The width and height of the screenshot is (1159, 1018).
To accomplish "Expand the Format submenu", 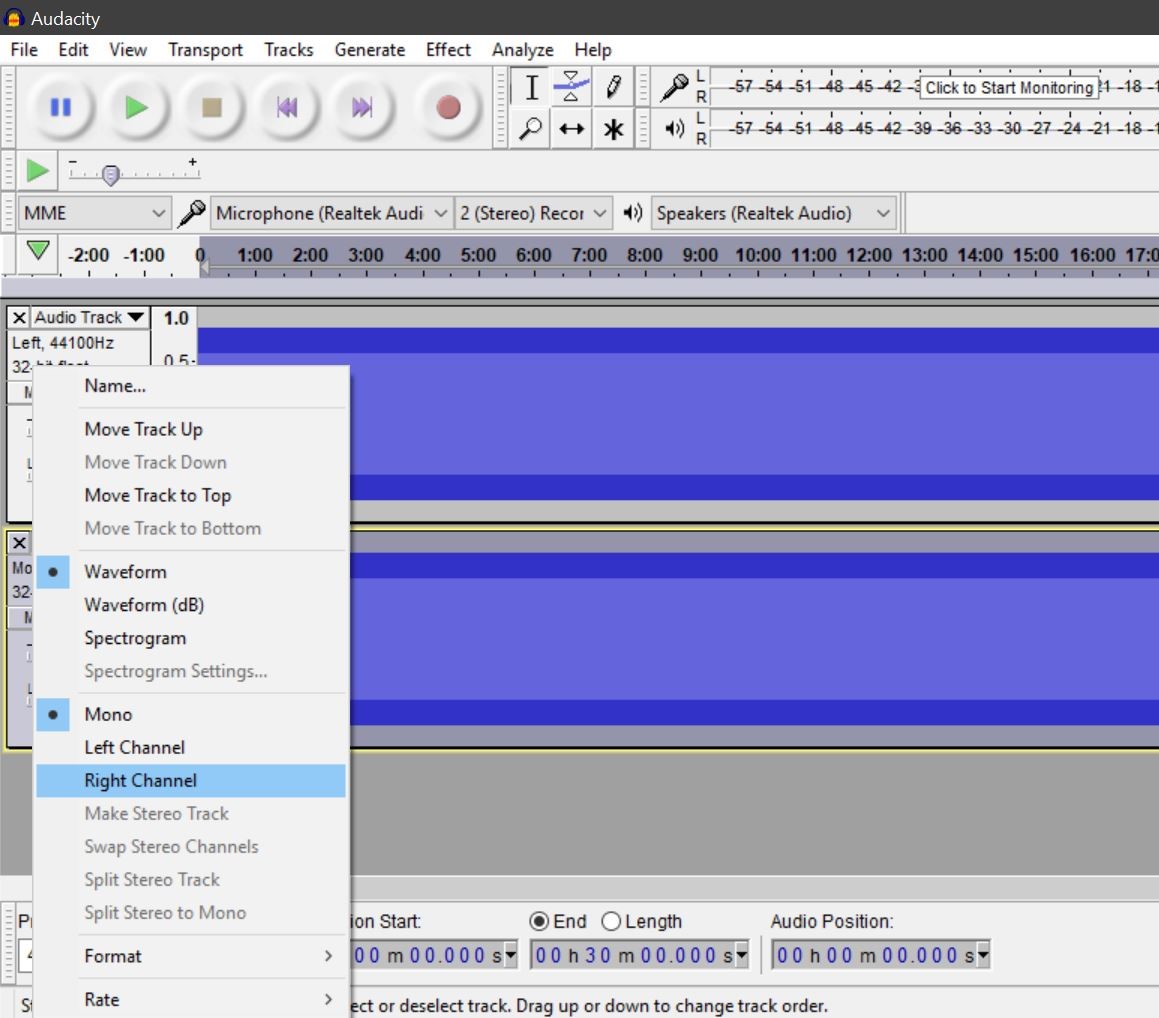I will [112, 956].
